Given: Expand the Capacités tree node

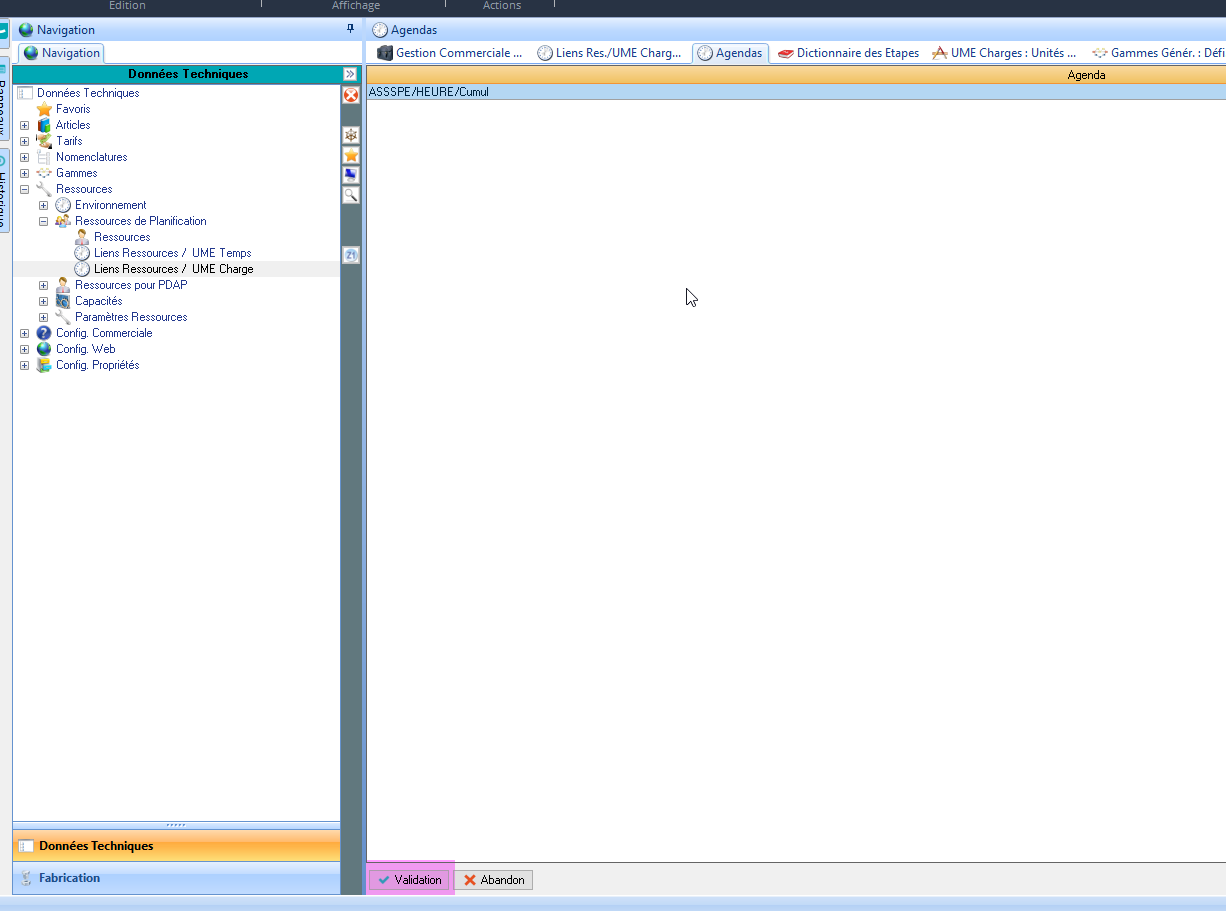Looking at the screenshot, I should (44, 301).
